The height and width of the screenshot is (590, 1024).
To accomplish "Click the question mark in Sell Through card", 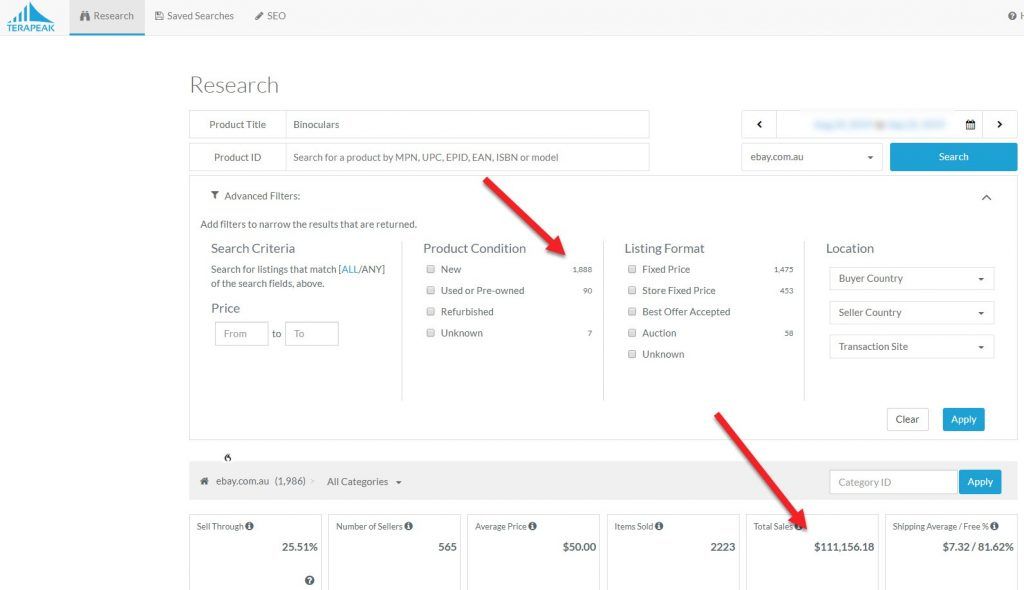I will point(310,580).
